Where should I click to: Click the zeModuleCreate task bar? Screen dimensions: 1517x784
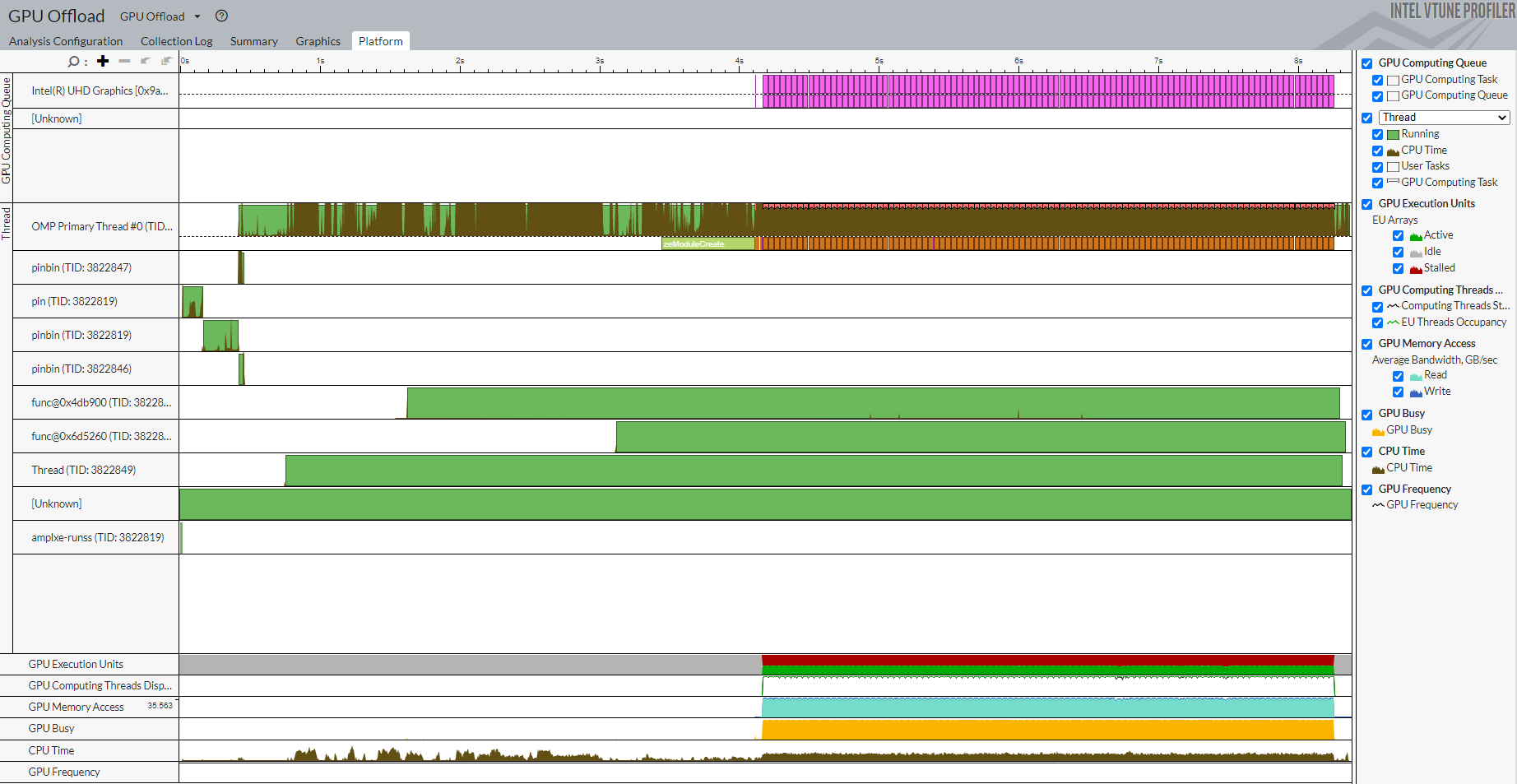(x=707, y=244)
